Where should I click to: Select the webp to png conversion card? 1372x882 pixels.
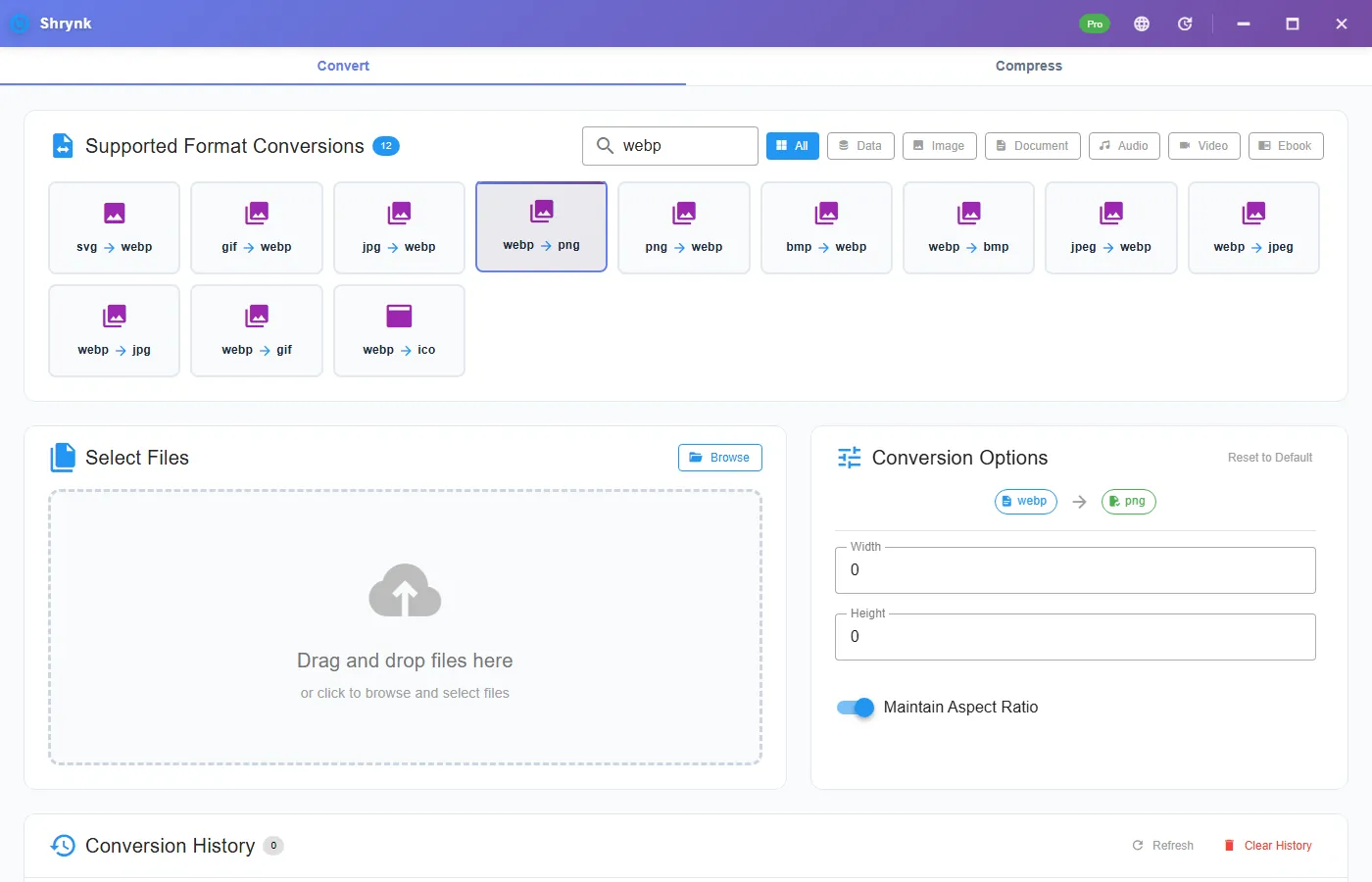pos(541,226)
